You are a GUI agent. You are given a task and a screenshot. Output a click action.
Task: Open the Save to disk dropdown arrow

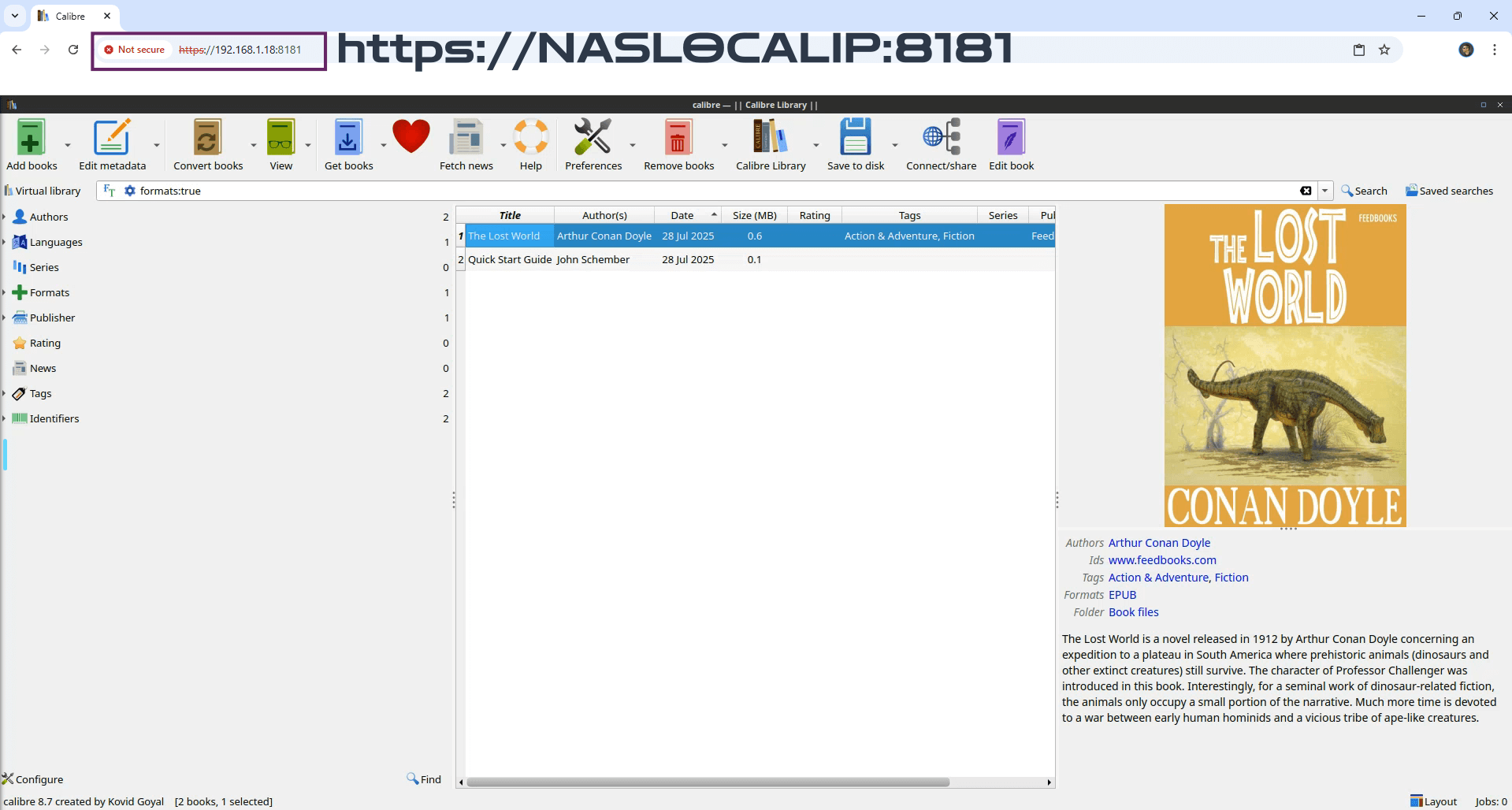[895, 145]
